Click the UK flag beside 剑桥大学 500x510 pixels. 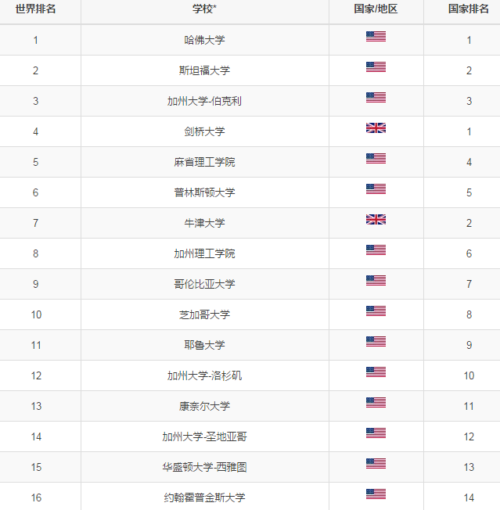pyautogui.click(x=376, y=128)
